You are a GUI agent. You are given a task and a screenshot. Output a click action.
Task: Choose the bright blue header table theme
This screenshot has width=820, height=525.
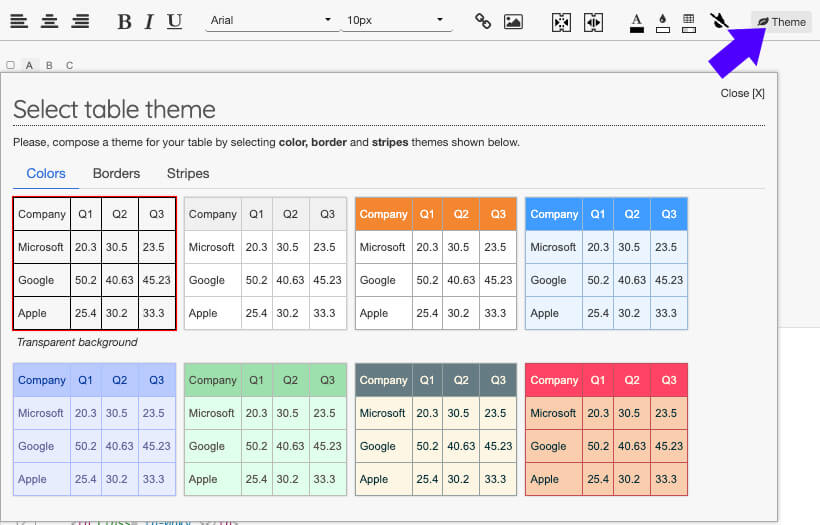pyautogui.click(x=606, y=264)
